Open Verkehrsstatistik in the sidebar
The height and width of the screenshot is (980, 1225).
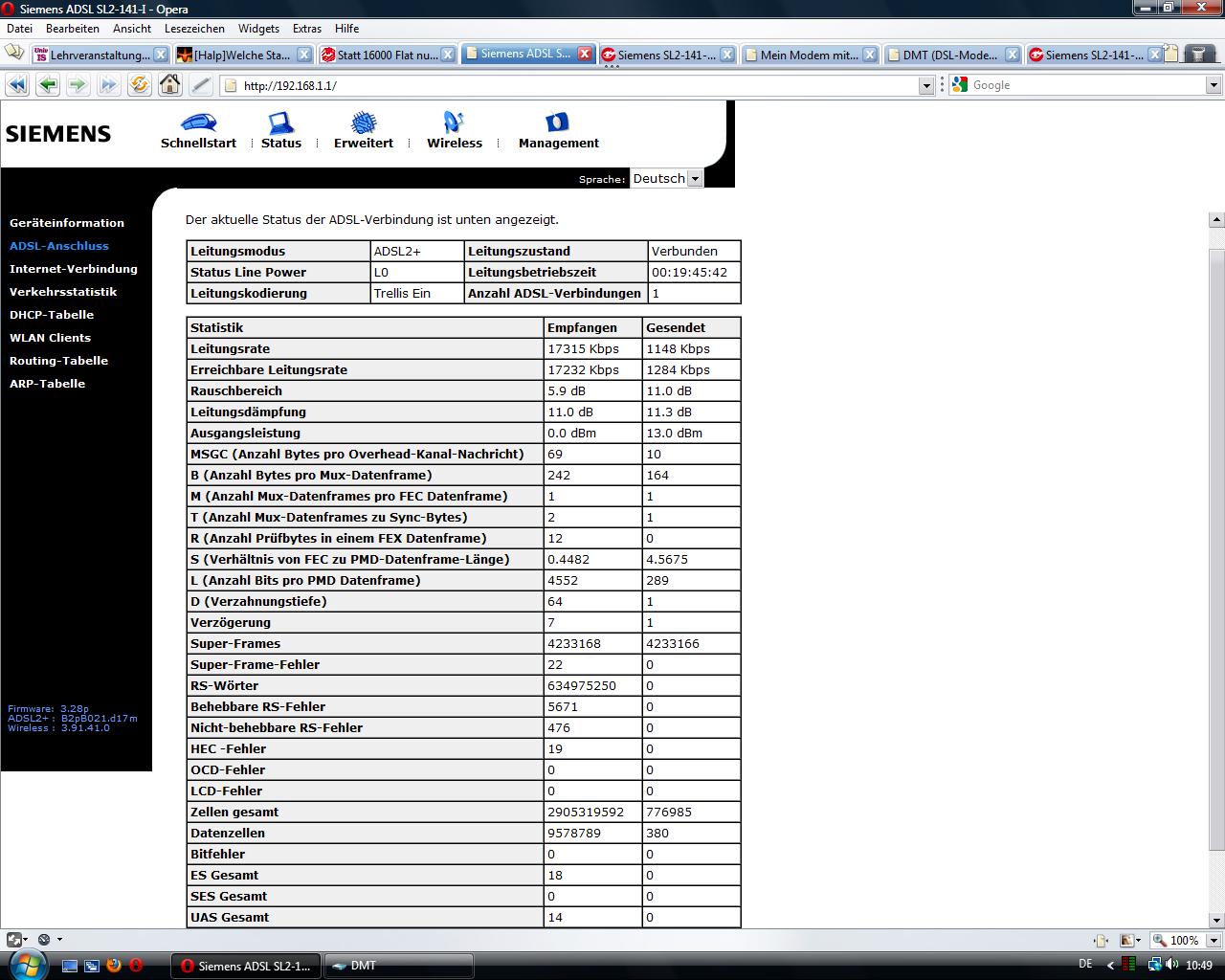click(63, 292)
